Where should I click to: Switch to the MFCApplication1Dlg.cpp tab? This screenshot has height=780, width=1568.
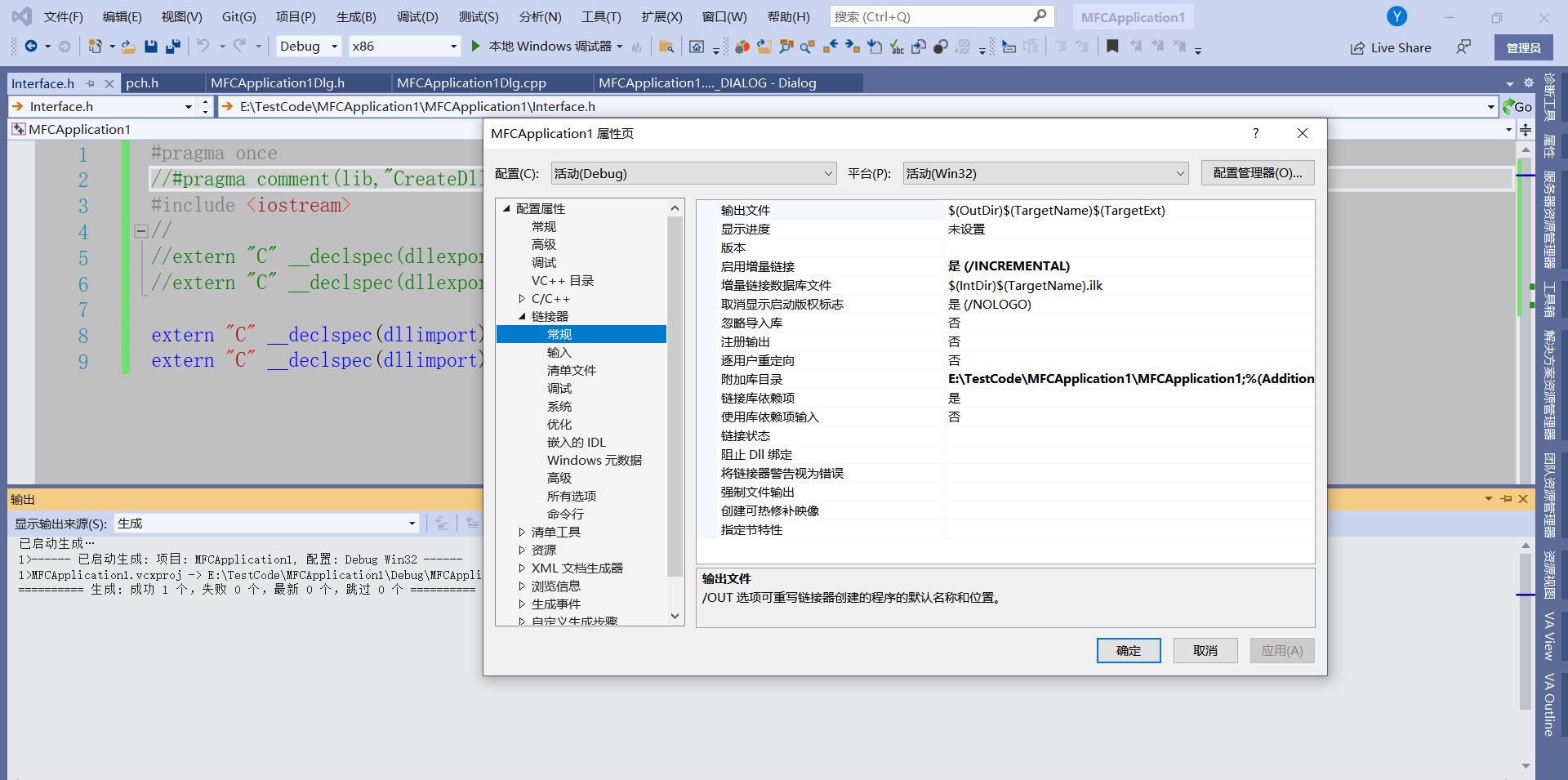[x=471, y=83]
